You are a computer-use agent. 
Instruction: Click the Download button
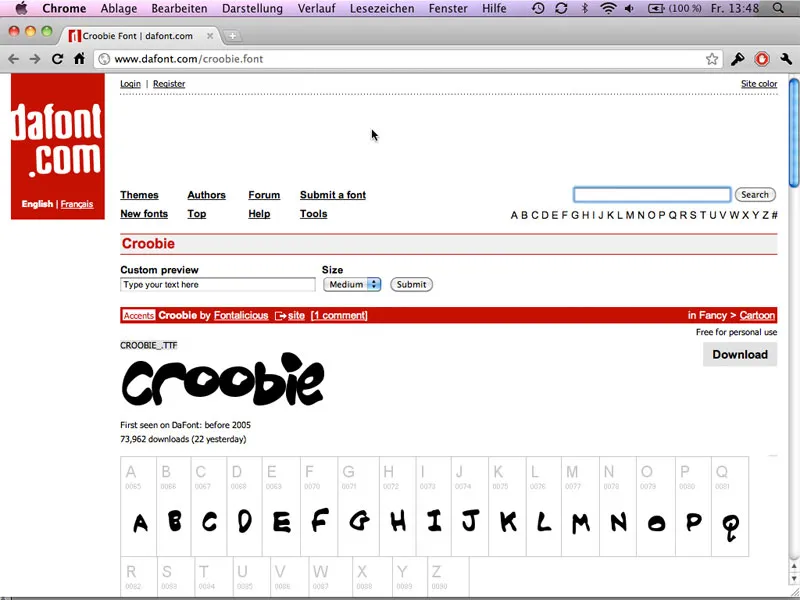(x=740, y=355)
